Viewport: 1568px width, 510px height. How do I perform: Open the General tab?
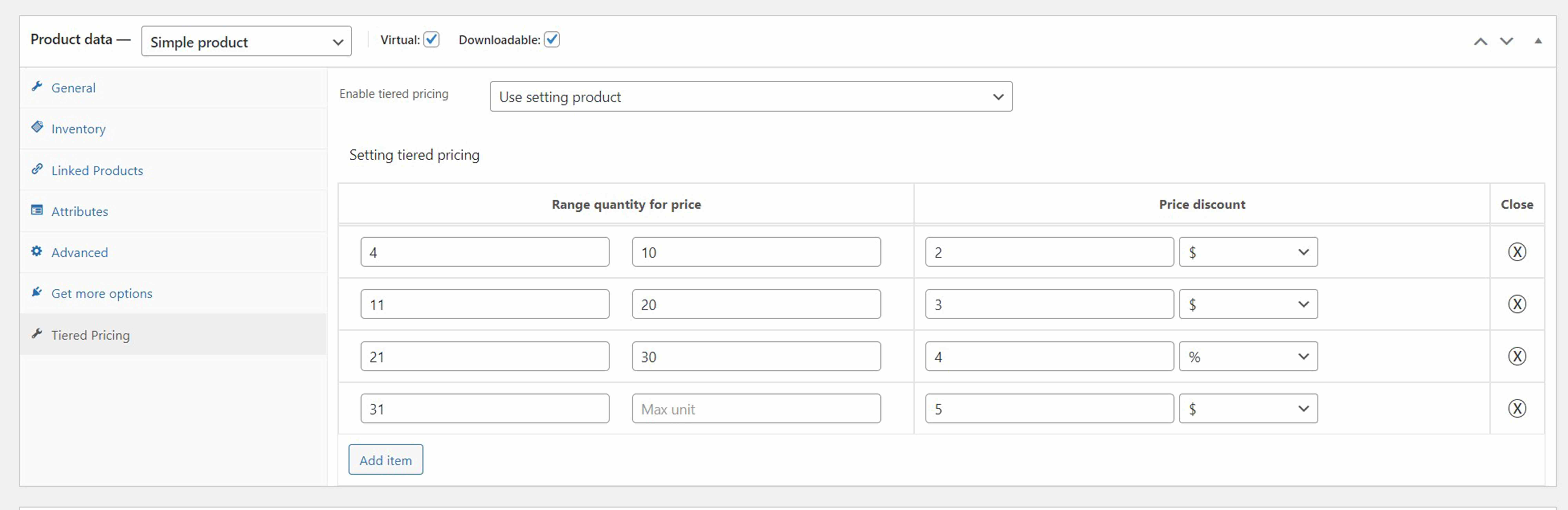pos(173,88)
